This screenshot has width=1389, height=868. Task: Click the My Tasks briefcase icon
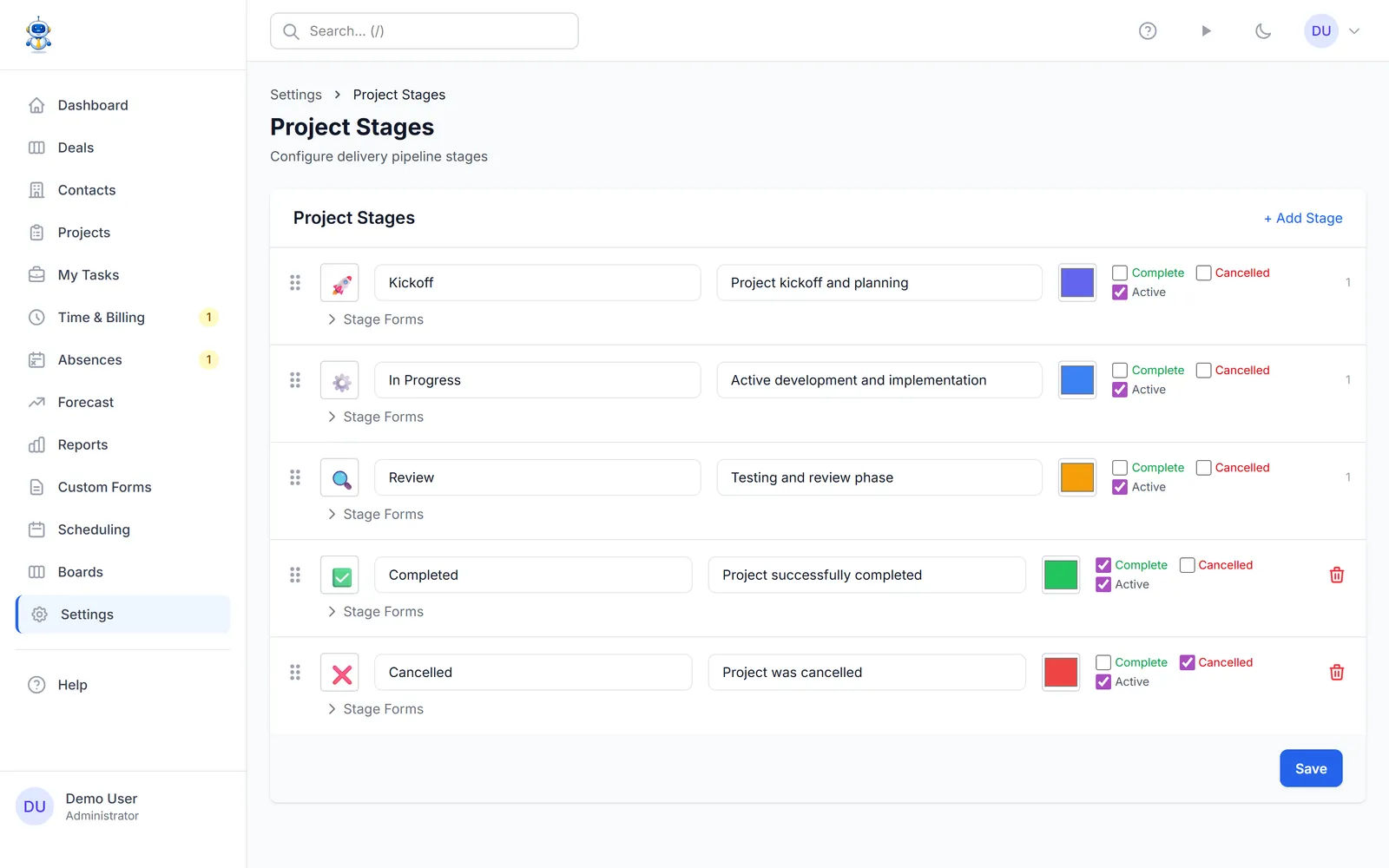(36, 275)
